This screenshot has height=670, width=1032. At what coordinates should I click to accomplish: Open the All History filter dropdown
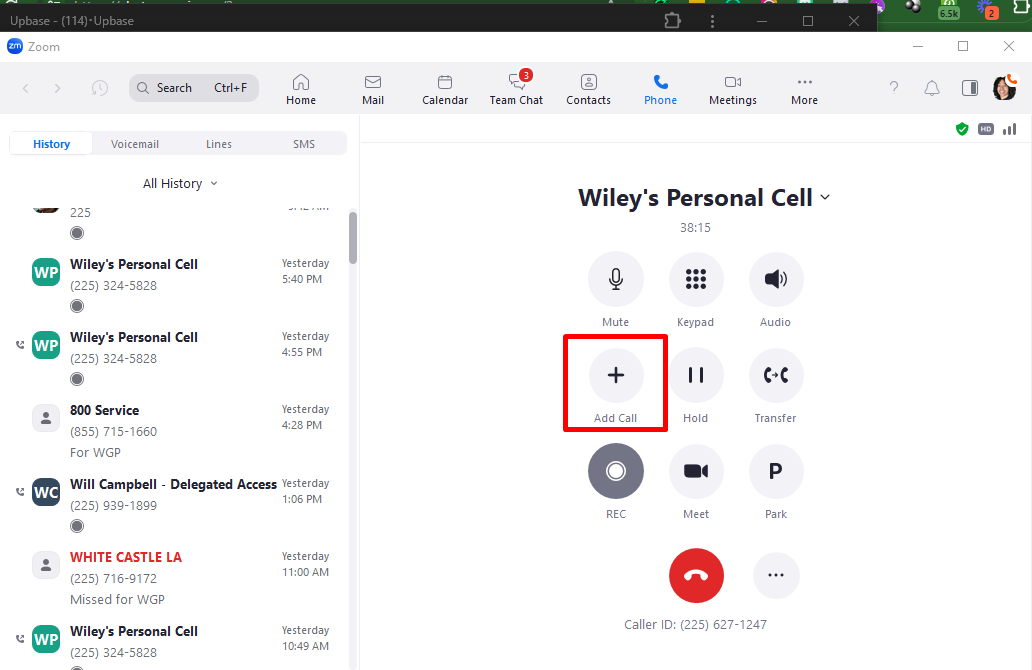[x=180, y=183]
